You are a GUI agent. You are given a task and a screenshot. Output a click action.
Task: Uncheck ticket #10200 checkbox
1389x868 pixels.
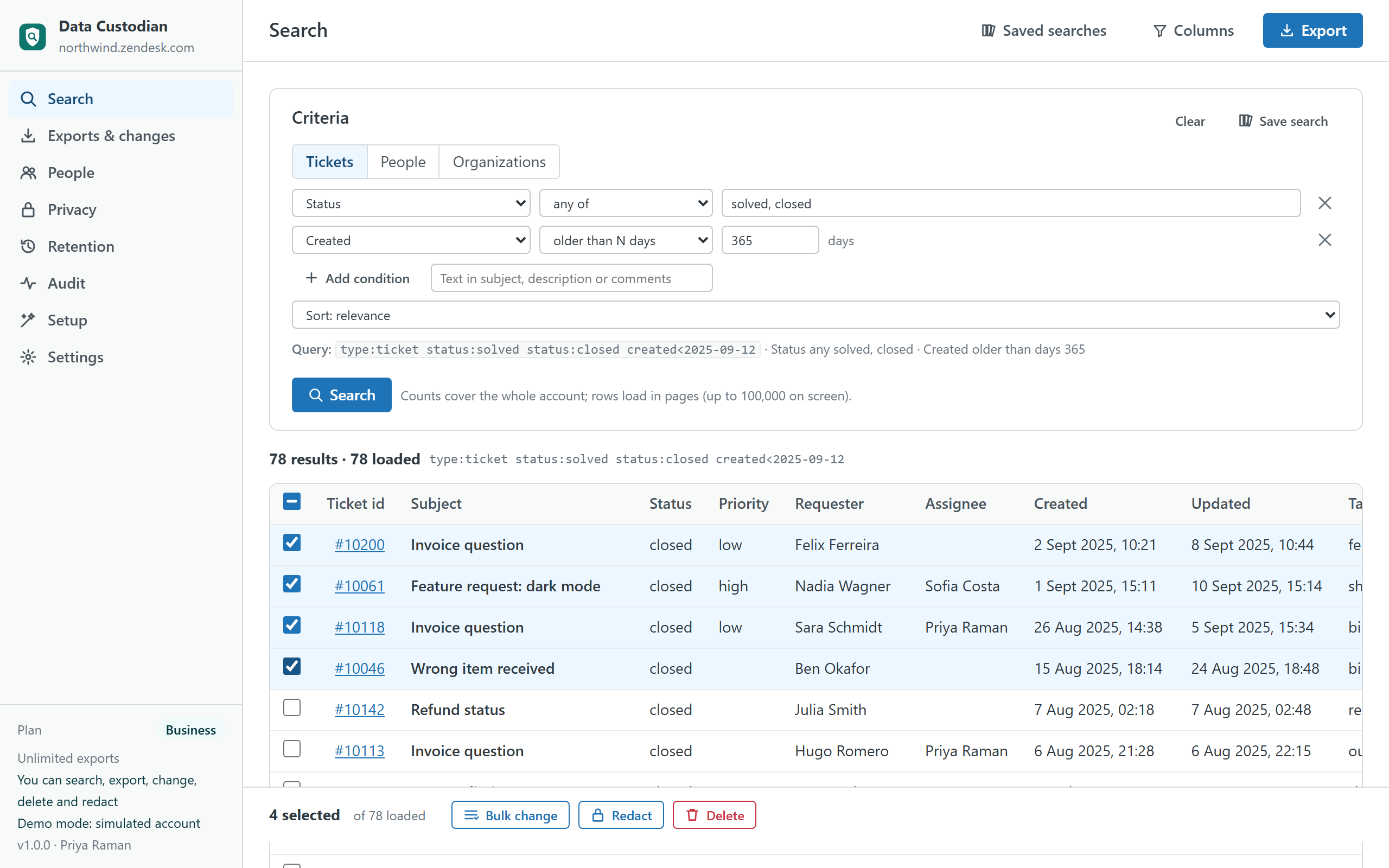[291, 542]
